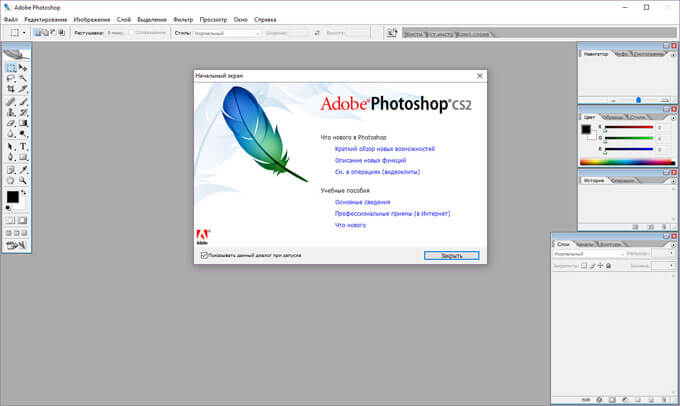
Task: Switch to the Слои tab
Action: coord(563,244)
